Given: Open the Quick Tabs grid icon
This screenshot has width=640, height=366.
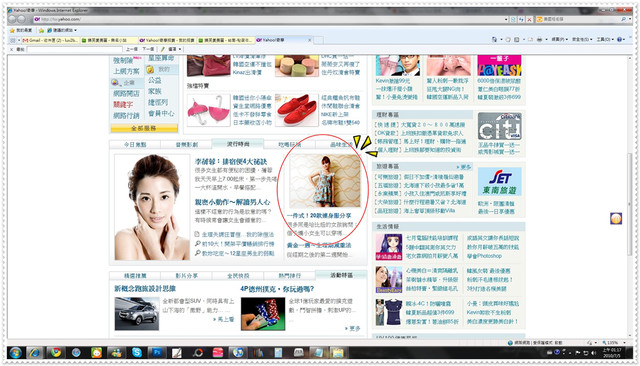Looking at the screenshot, I should click(x=13, y=40).
